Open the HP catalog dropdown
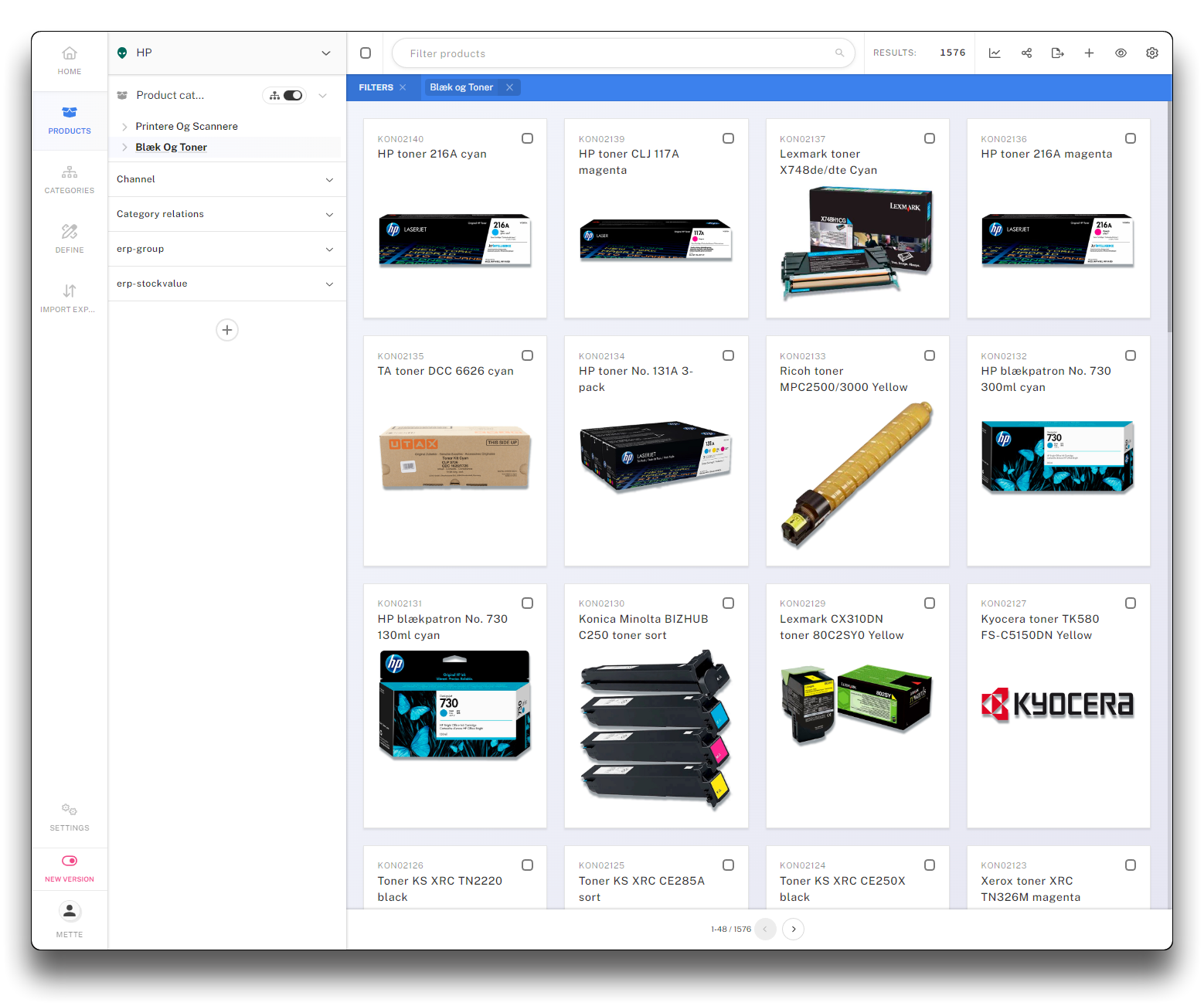Screen dimensions: 1204x1006 [x=325, y=53]
